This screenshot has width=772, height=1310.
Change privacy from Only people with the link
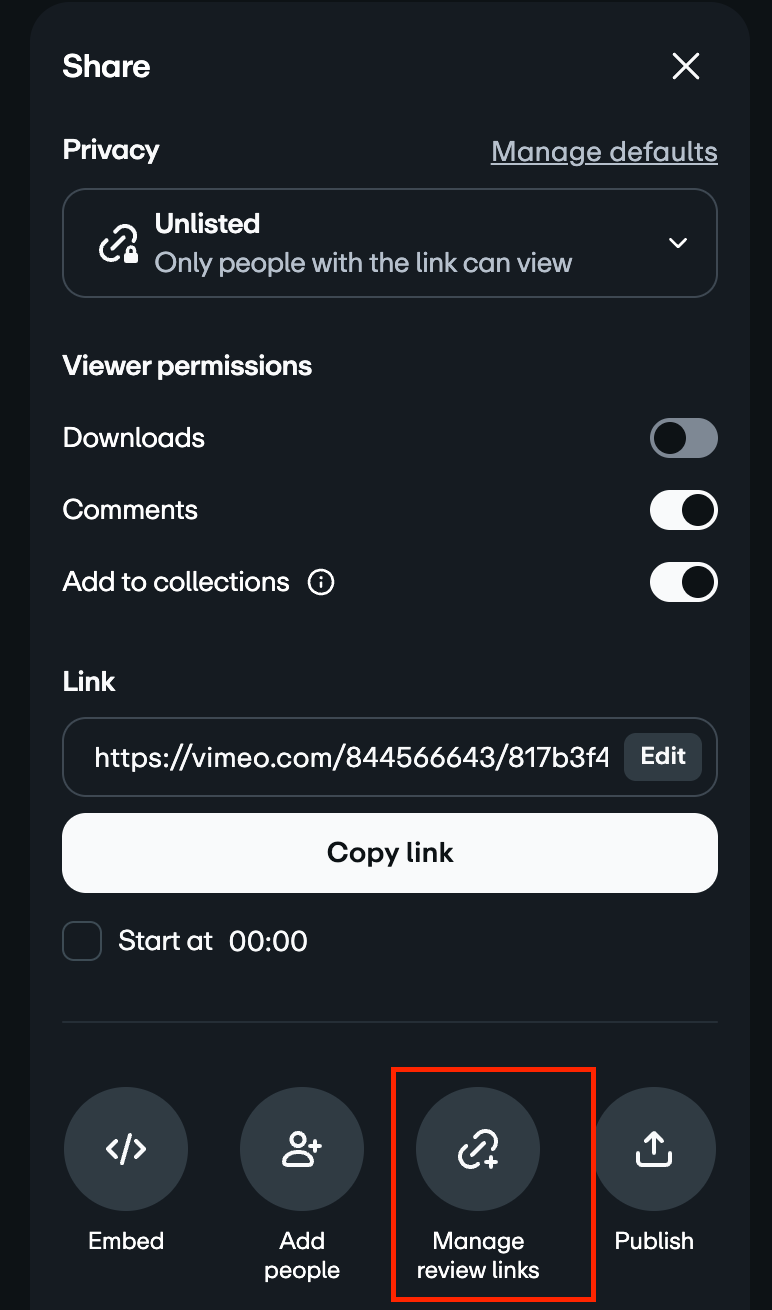pyautogui.click(x=390, y=243)
